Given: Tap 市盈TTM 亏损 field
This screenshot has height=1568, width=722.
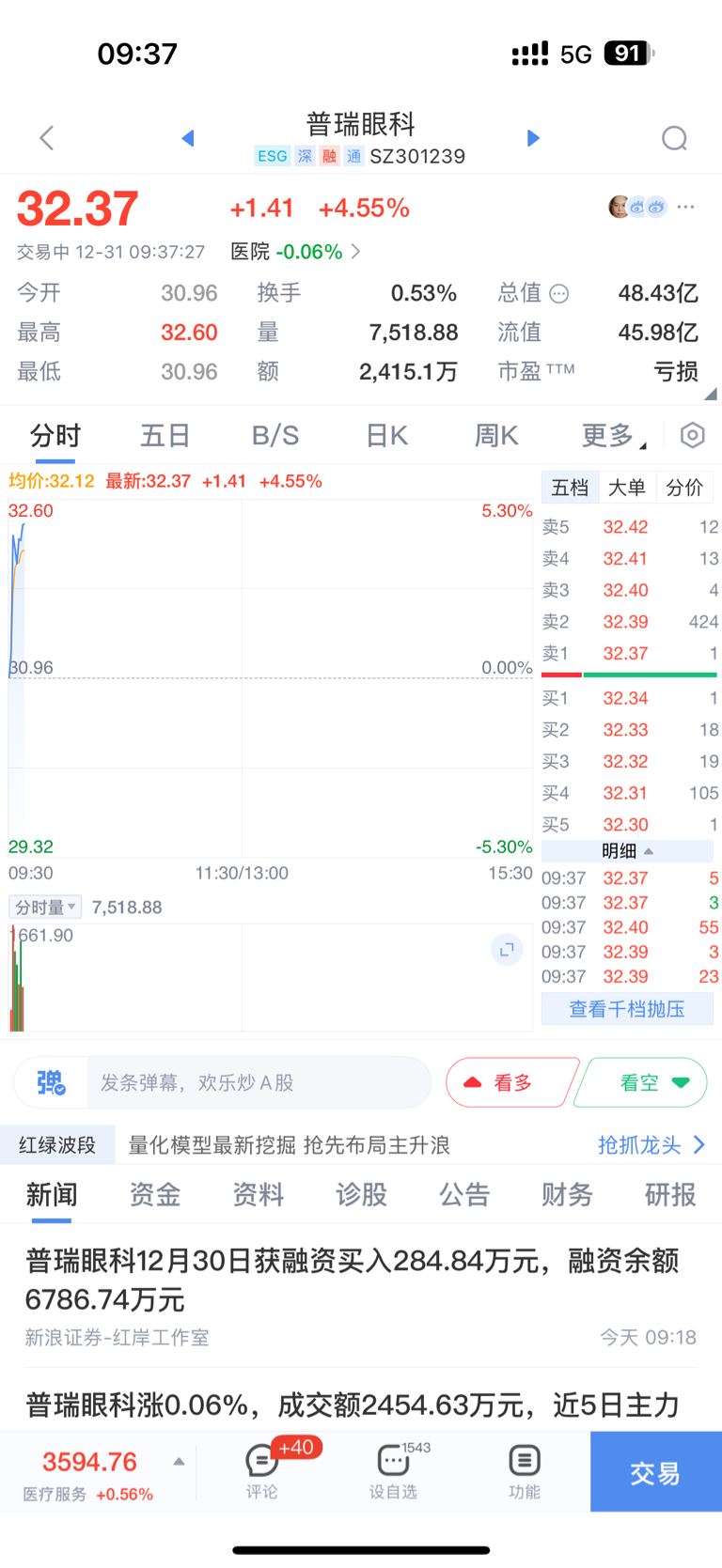Looking at the screenshot, I should [598, 372].
